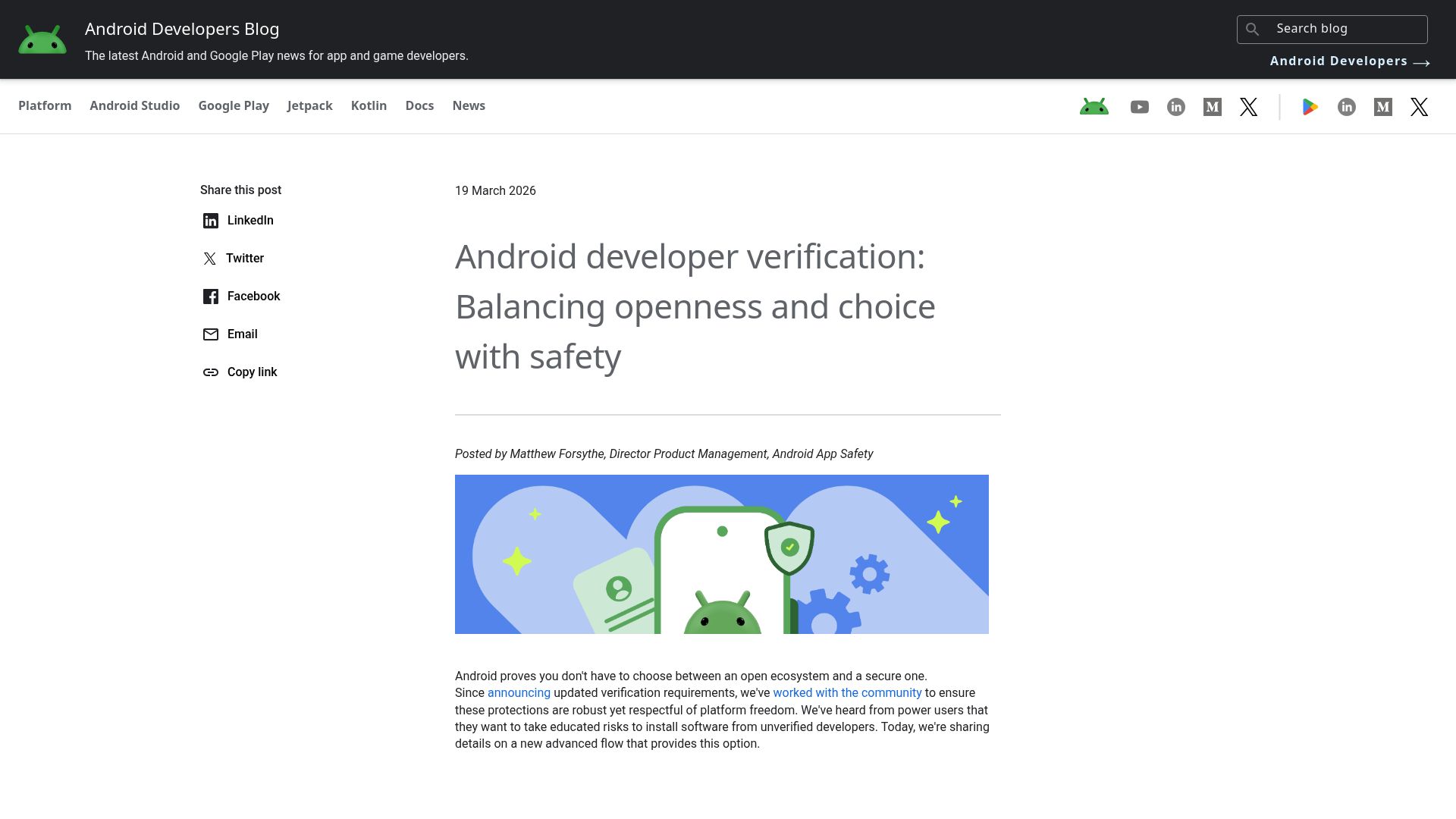This screenshot has width=1456, height=819.
Task: Open the LinkedIn icon next to the Google Play icon
Action: [1347, 107]
